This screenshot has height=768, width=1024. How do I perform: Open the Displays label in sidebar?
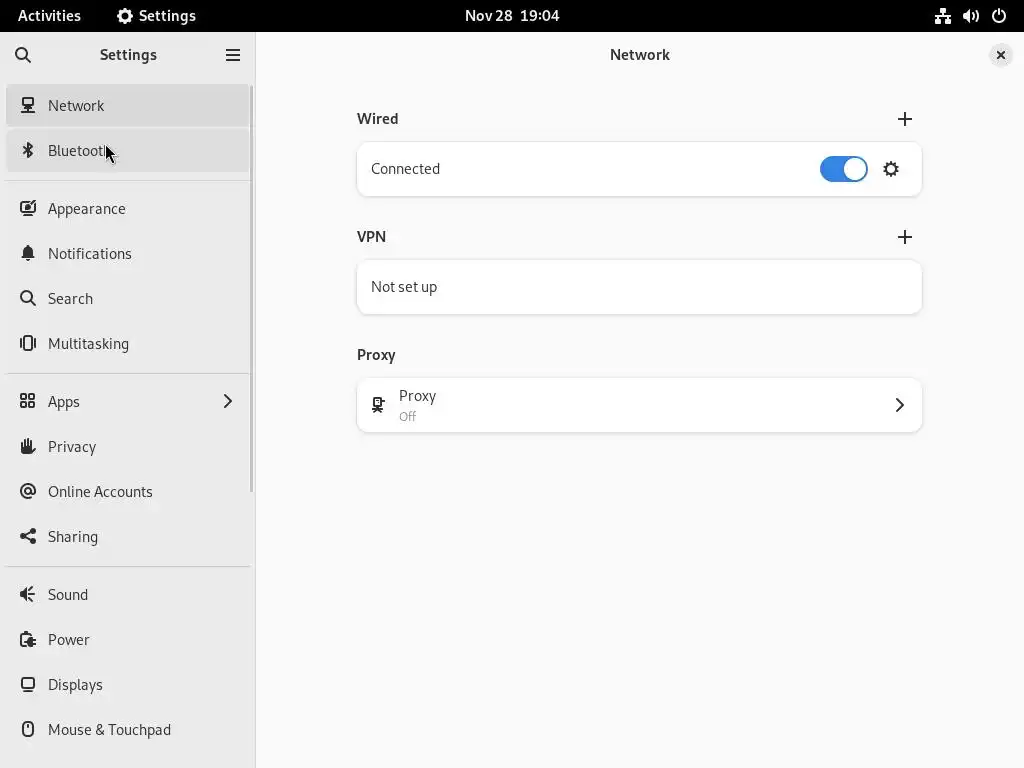pyautogui.click(x=75, y=685)
